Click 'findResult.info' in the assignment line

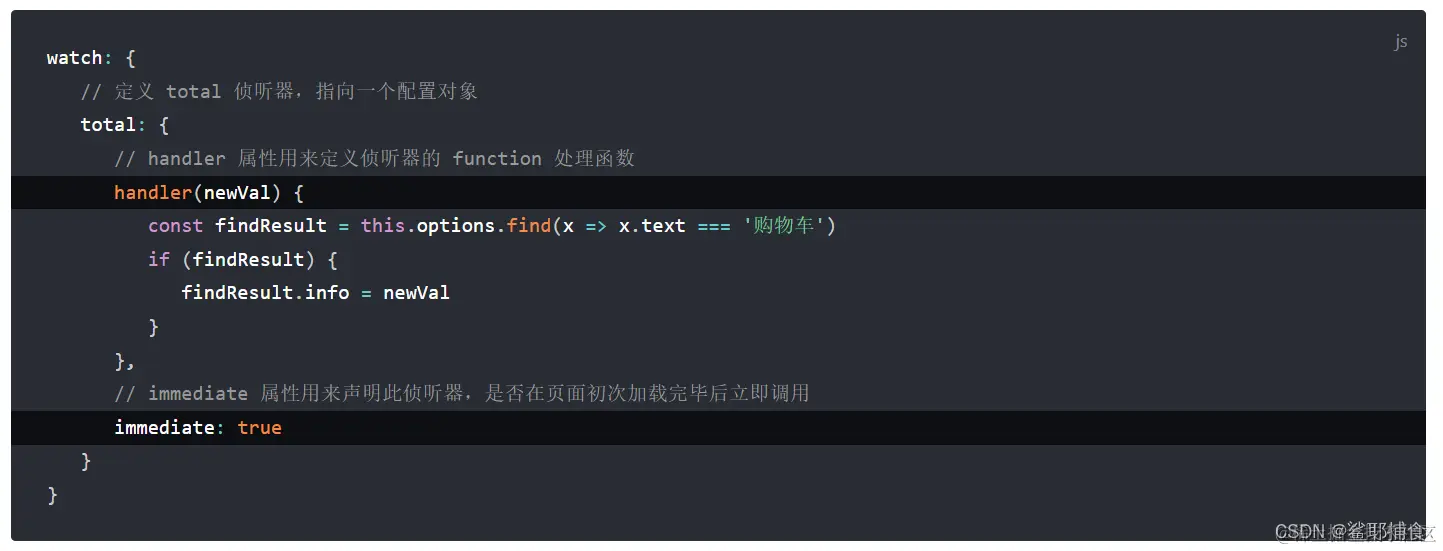click(265, 293)
